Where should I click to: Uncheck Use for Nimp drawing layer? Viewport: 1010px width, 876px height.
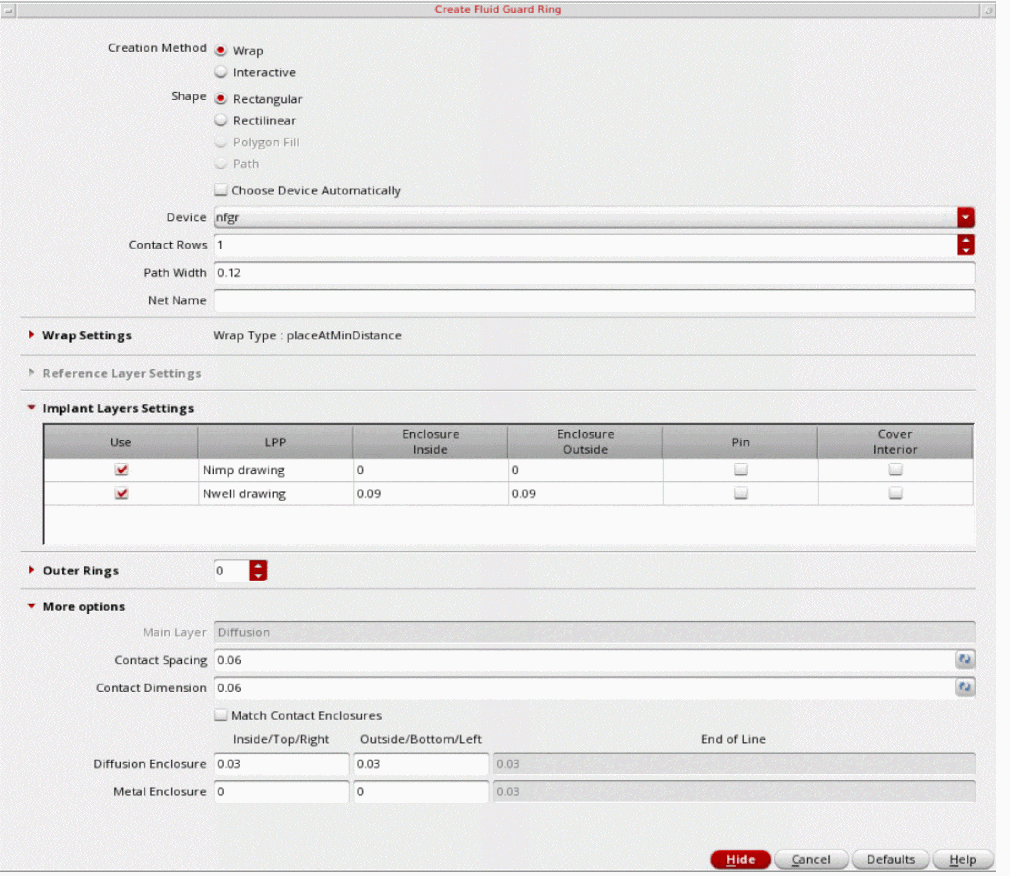pos(121,469)
